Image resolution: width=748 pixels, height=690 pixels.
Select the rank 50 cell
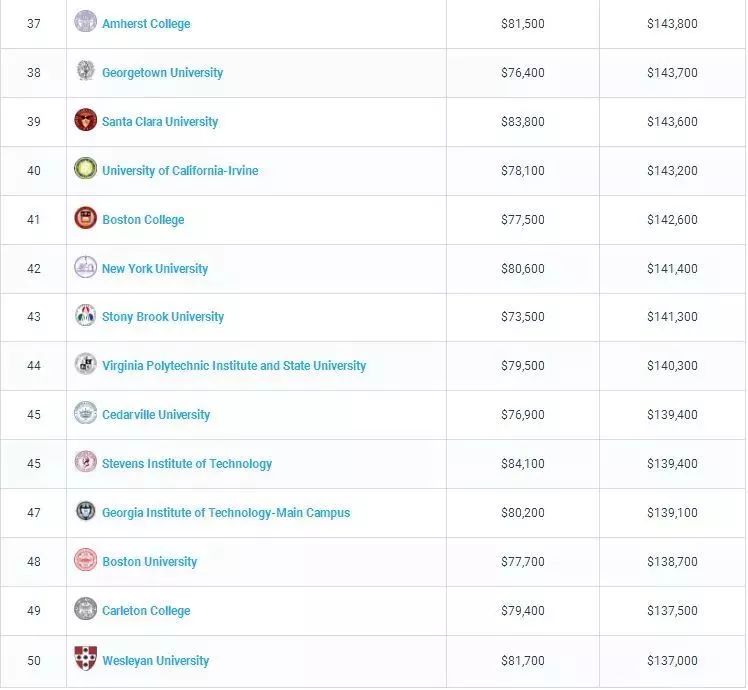pos(34,661)
